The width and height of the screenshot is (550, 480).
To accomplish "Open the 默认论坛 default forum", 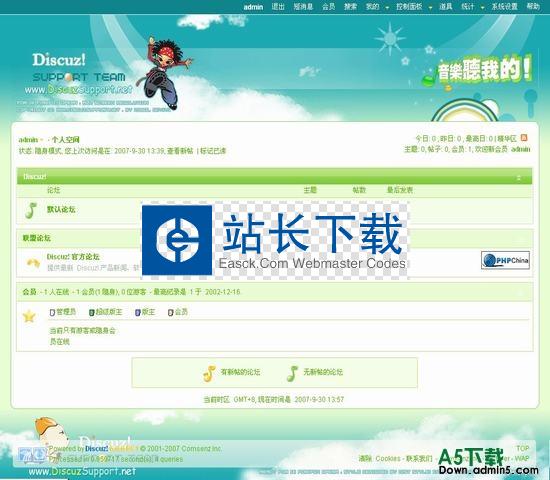I will click(61, 209).
